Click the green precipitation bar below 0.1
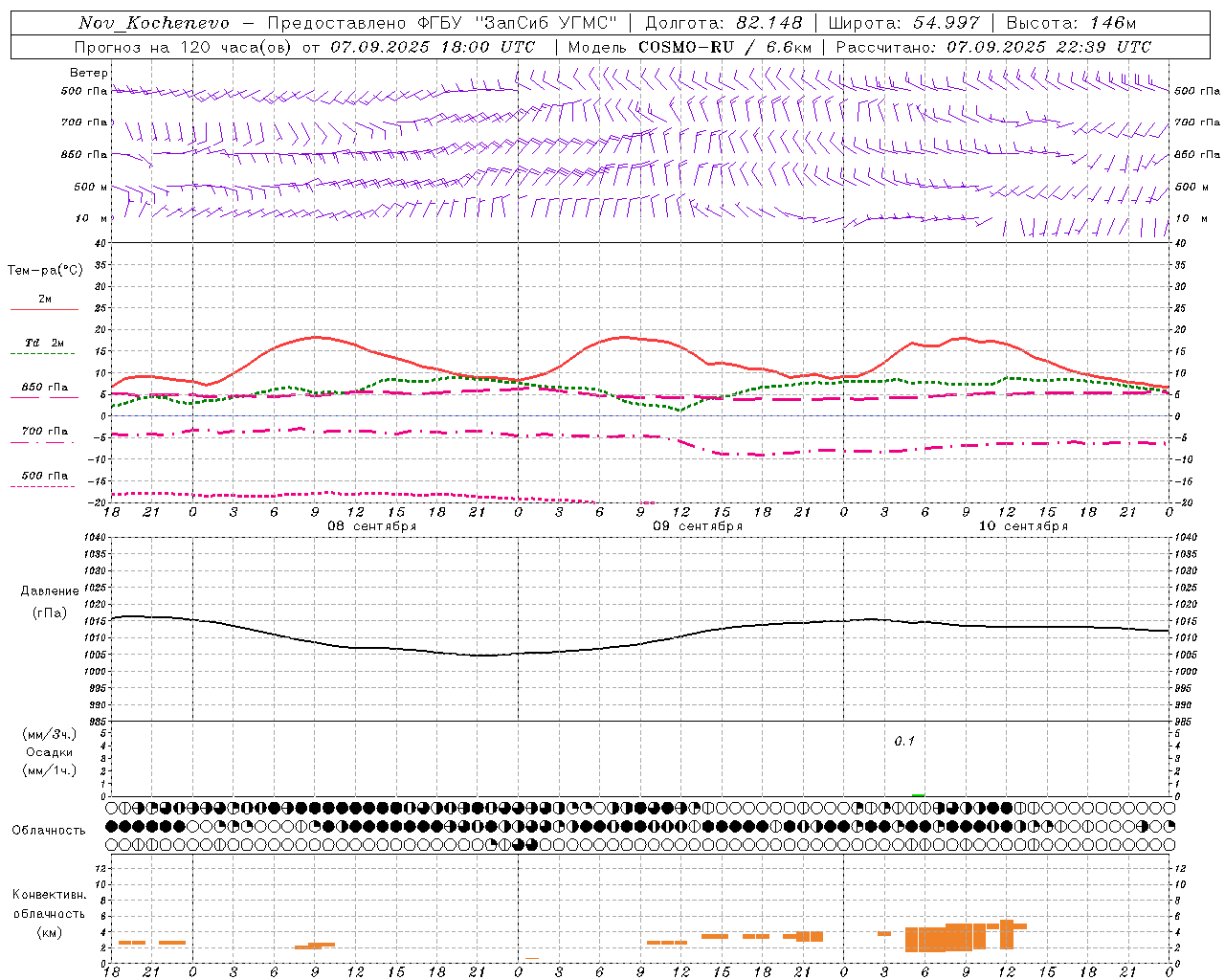Screen dimensions: 1225x980 (x=918, y=794)
